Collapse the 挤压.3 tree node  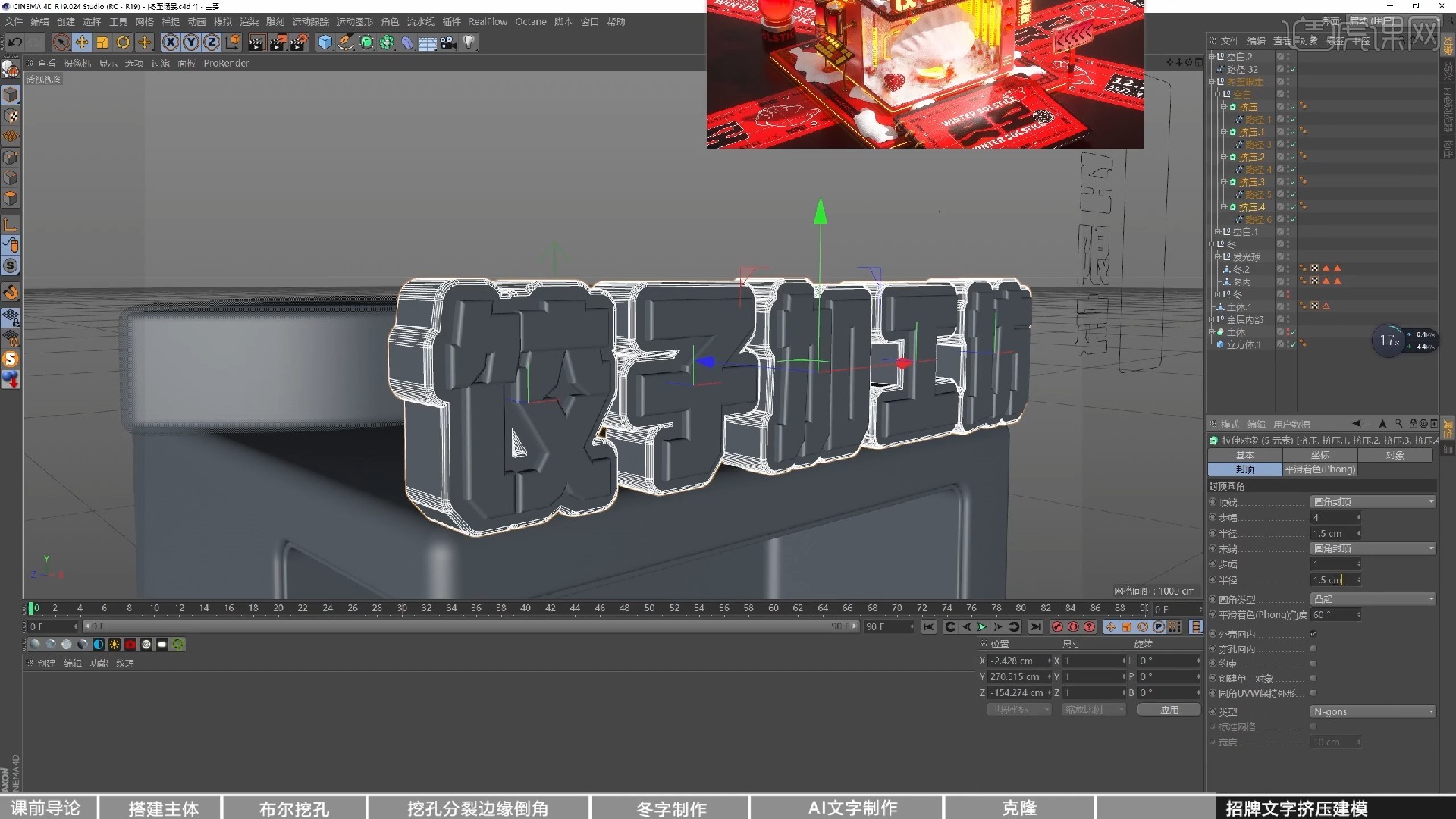pos(1223,182)
